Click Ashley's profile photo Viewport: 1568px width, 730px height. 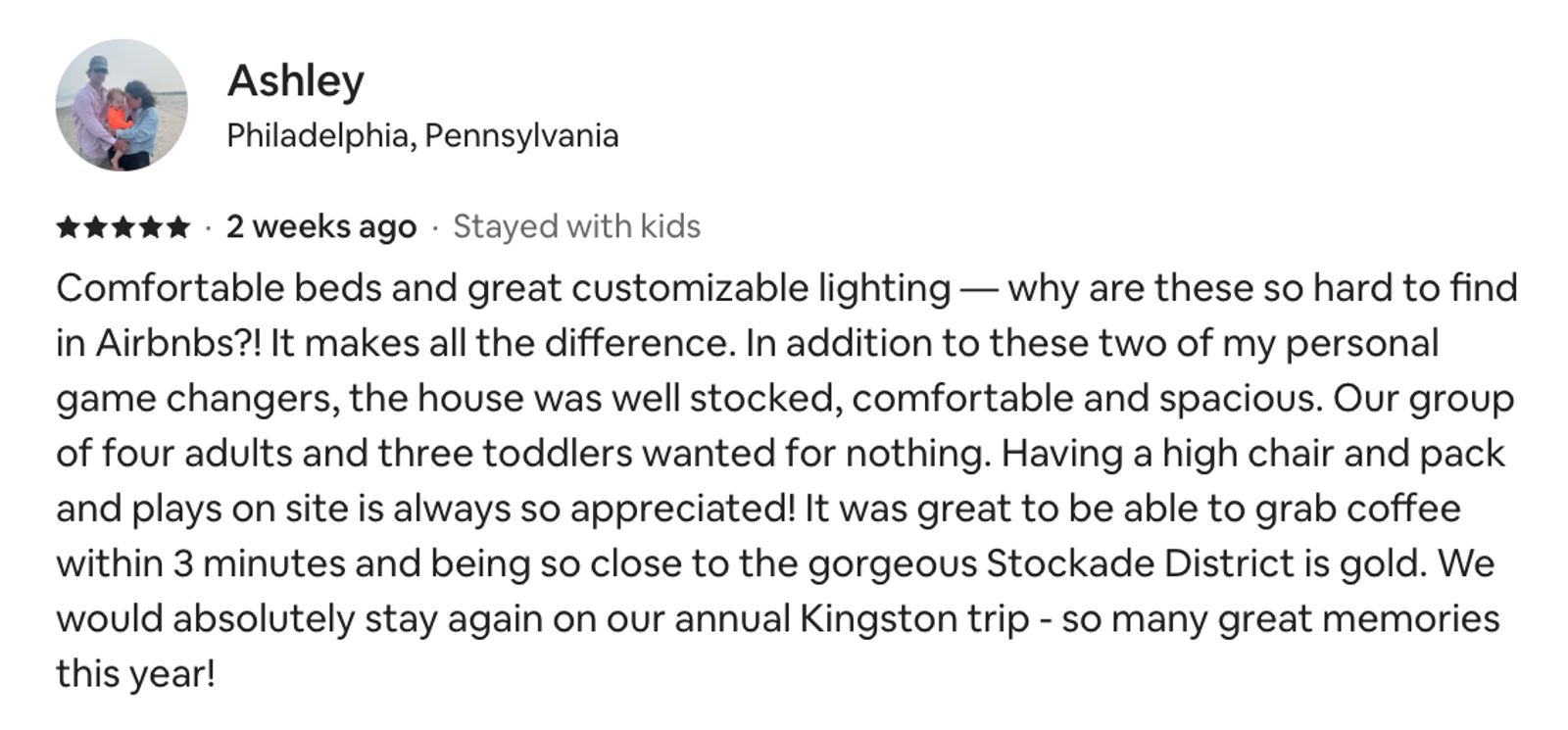pos(121,105)
